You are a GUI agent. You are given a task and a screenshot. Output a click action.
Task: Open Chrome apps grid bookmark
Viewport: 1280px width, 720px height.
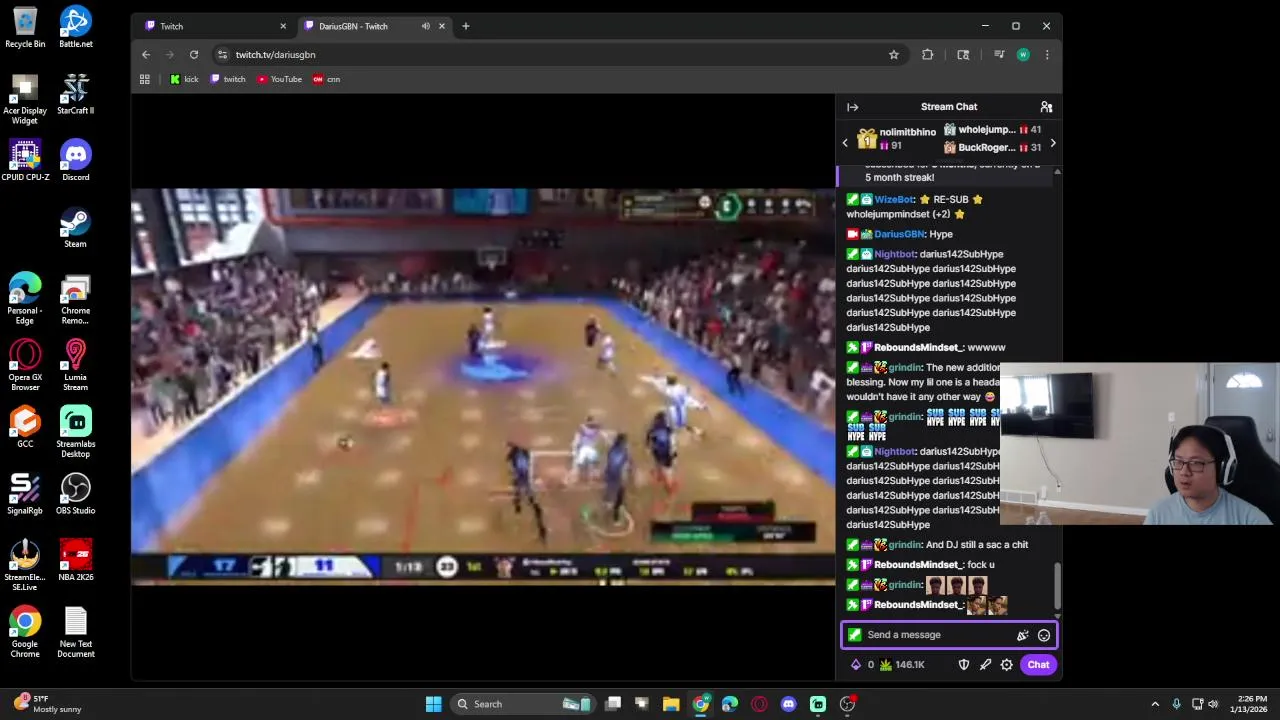pos(145,79)
